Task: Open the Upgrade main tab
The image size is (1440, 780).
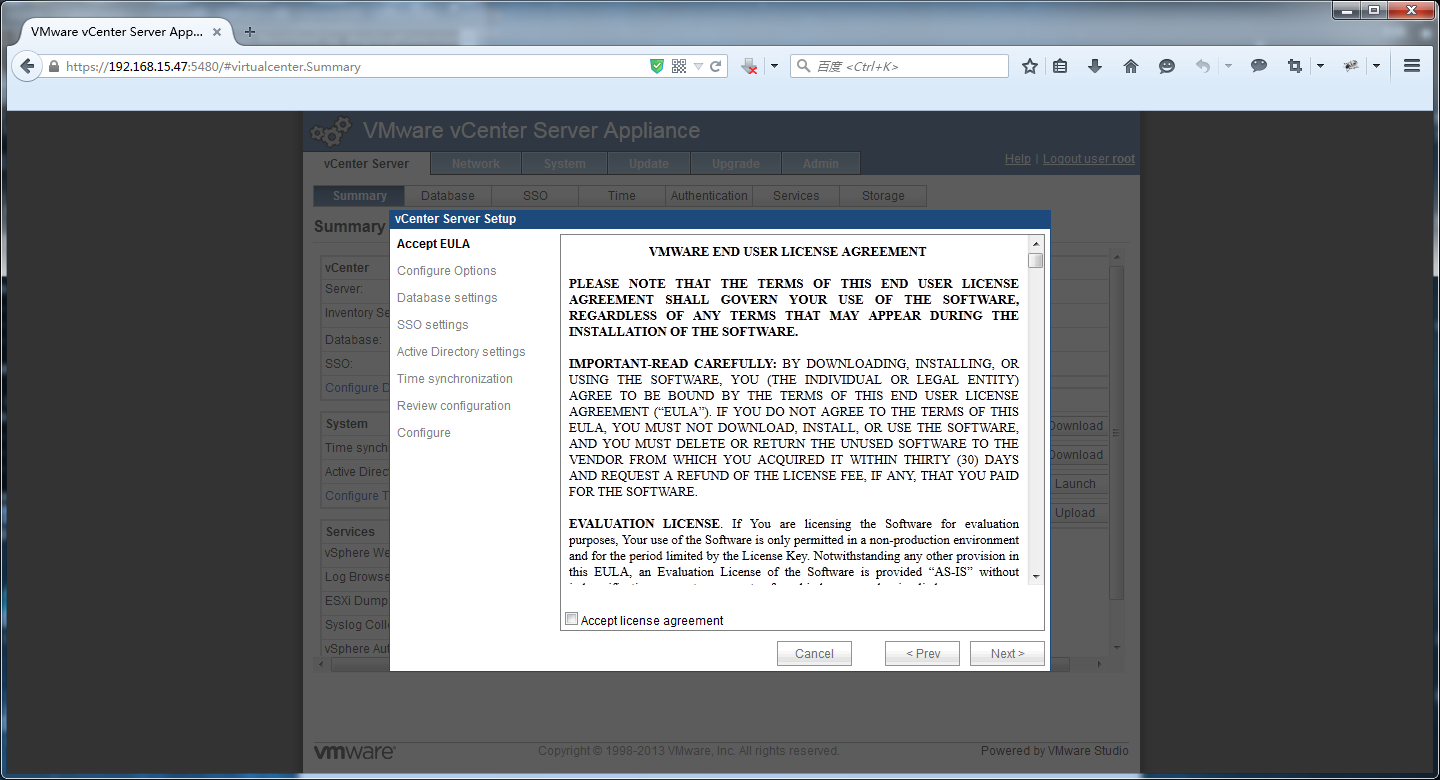Action: [736, 164]
